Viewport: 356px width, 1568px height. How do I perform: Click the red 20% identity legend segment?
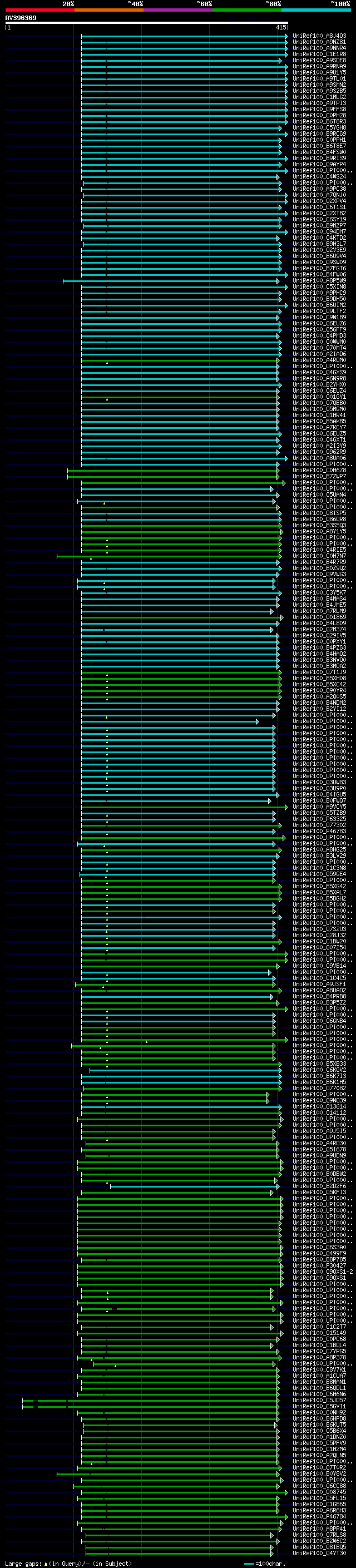(39, 10)
